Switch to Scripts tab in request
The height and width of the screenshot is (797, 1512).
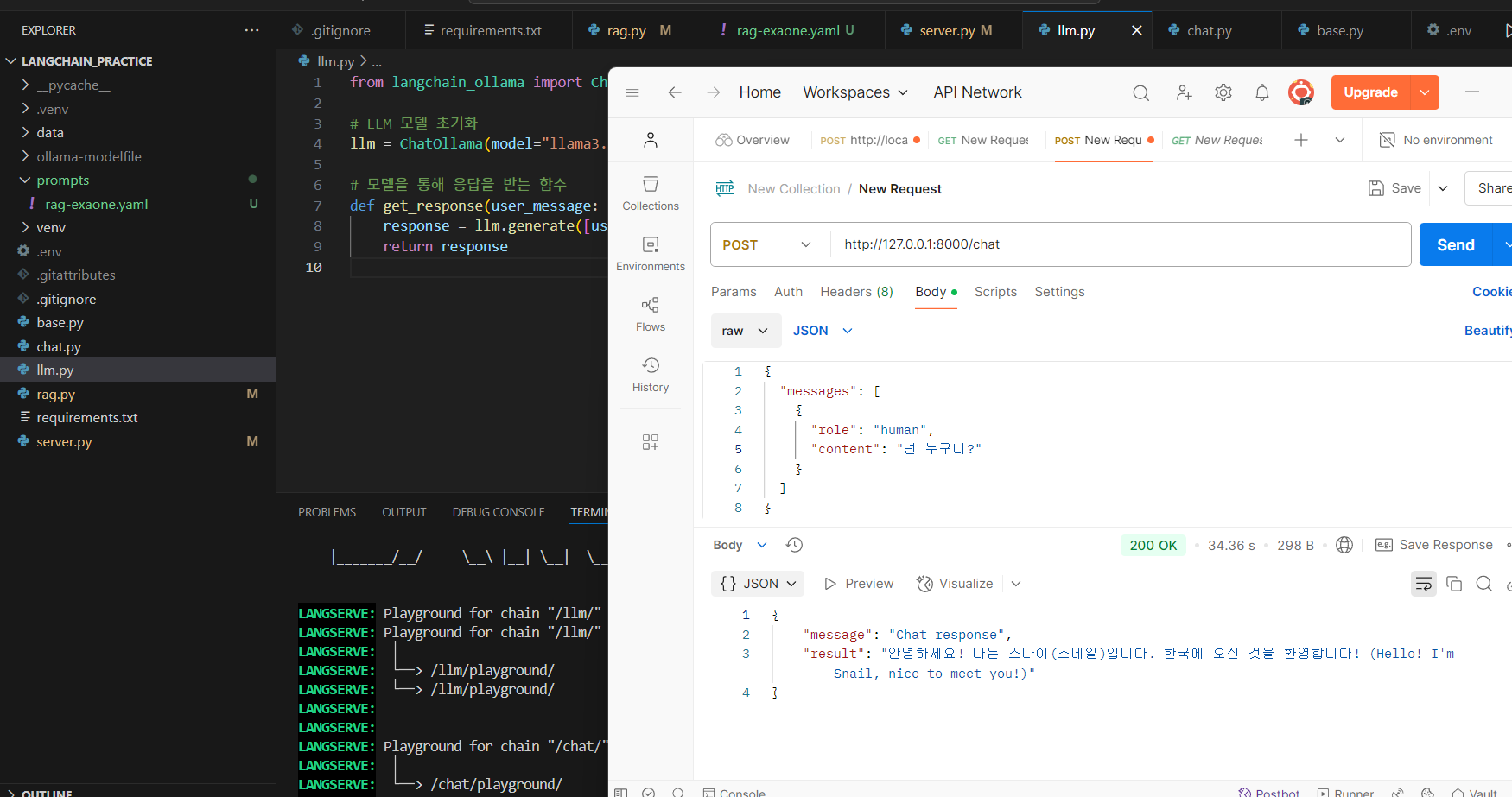click(x=995, y=292)
